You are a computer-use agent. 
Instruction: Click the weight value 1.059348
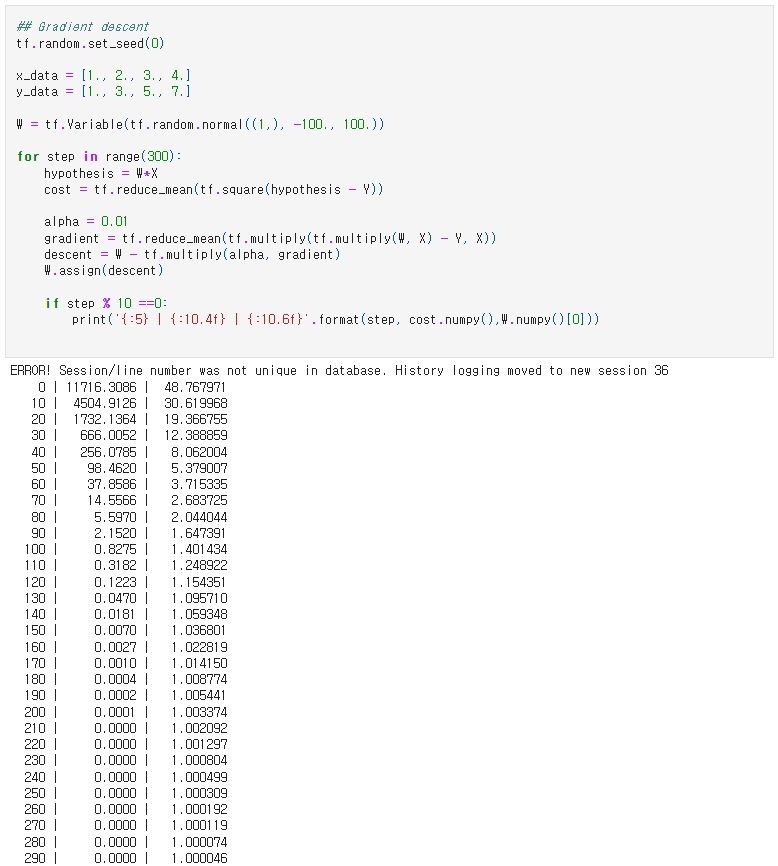click(199, 614)
